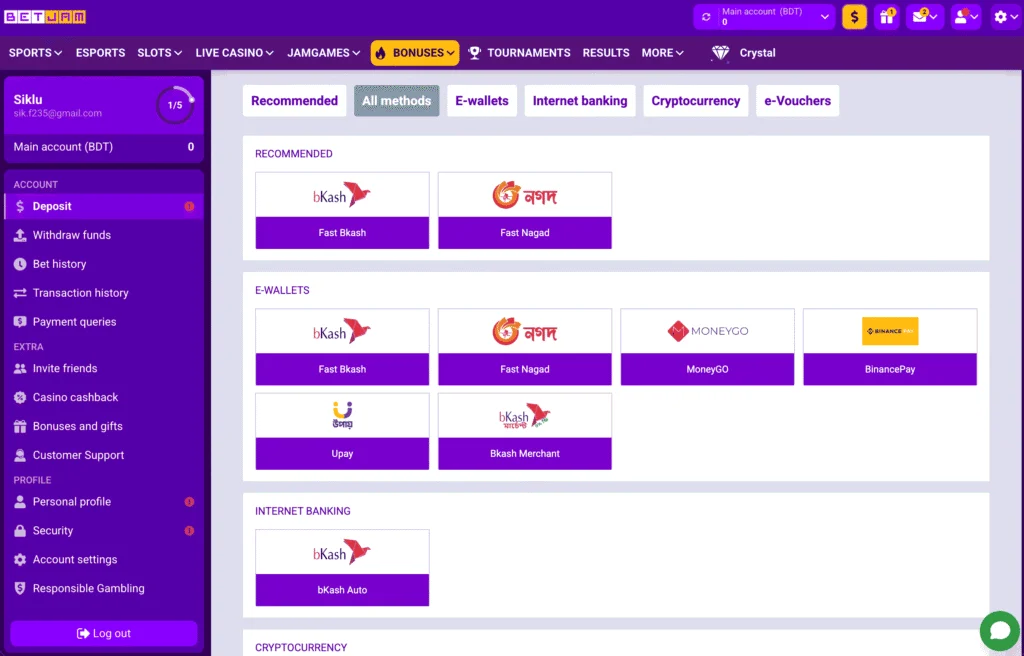Click the Deposit dollar sign icon
Viewport: 1024px width, 656px height.
pyautogui.click(x=20, y=206)
